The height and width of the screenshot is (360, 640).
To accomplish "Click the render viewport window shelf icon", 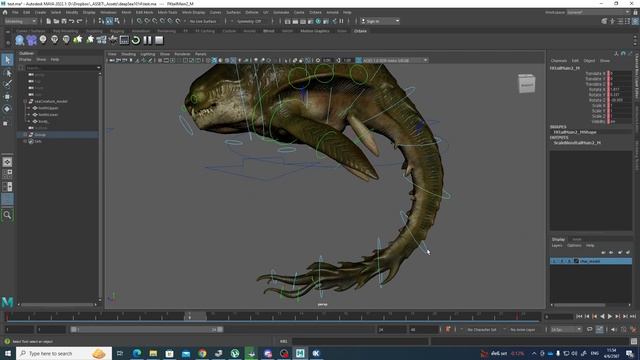I will tap(124, 40).
